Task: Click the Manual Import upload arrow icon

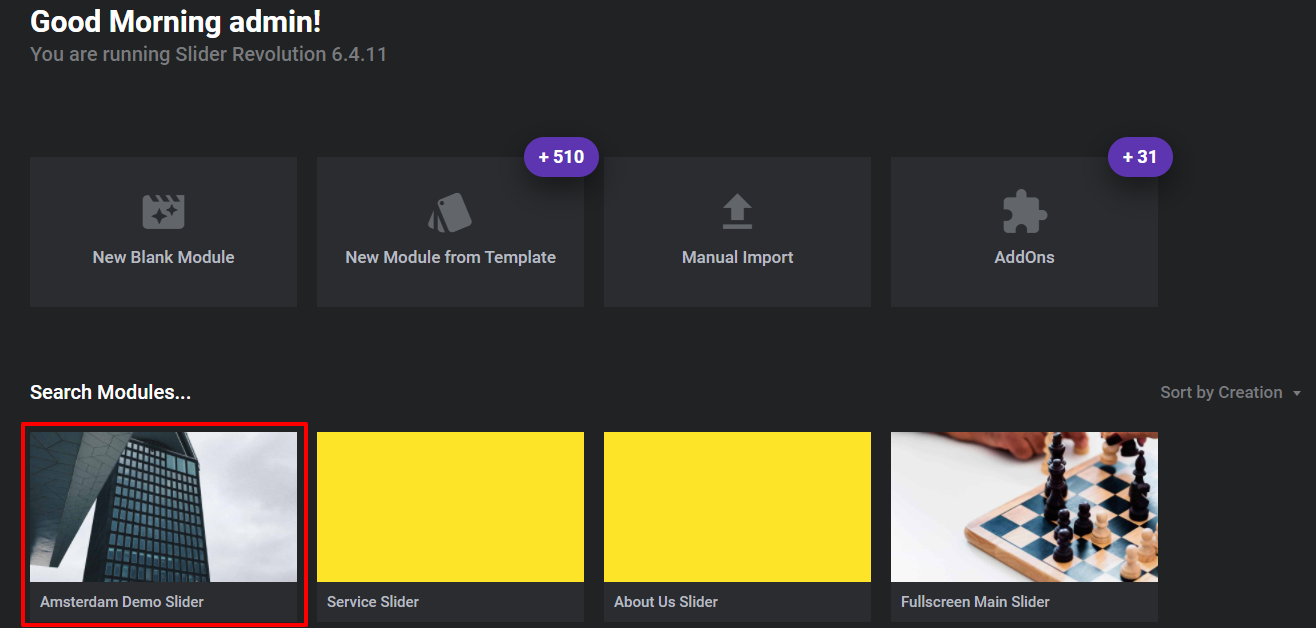Action: pos(737,212)
